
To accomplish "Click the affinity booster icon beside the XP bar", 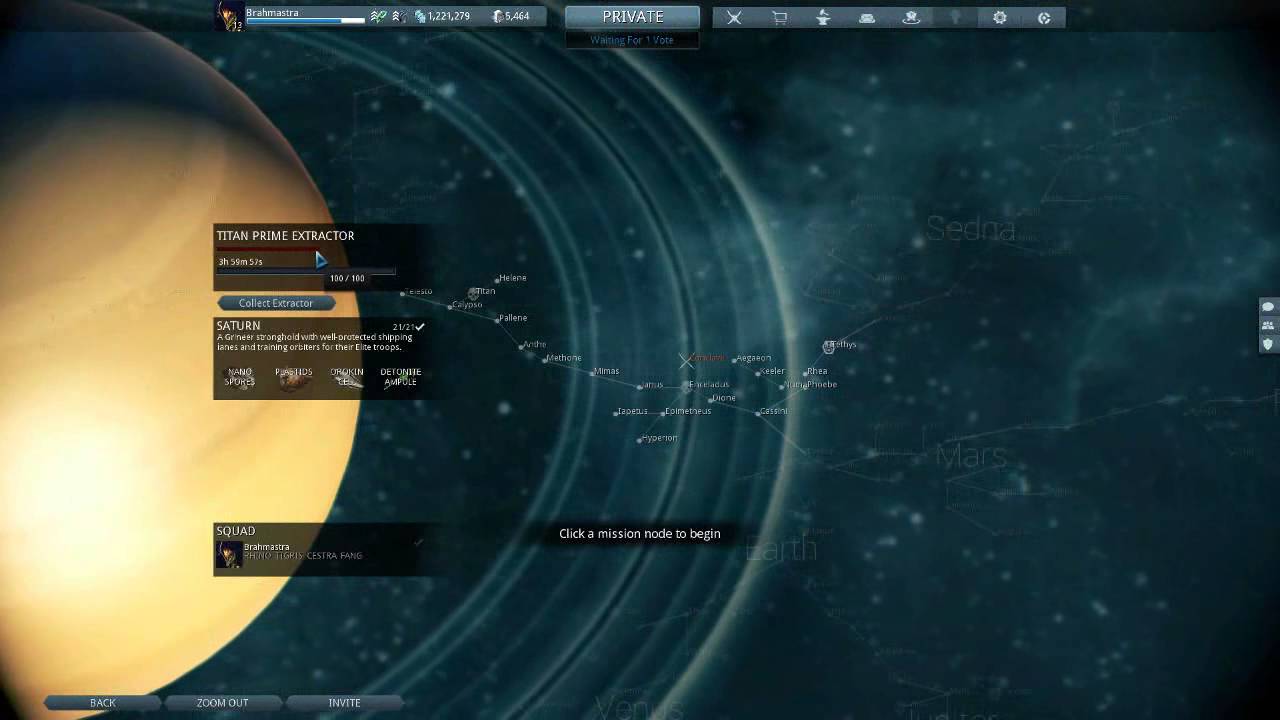I will coord(378,16).
